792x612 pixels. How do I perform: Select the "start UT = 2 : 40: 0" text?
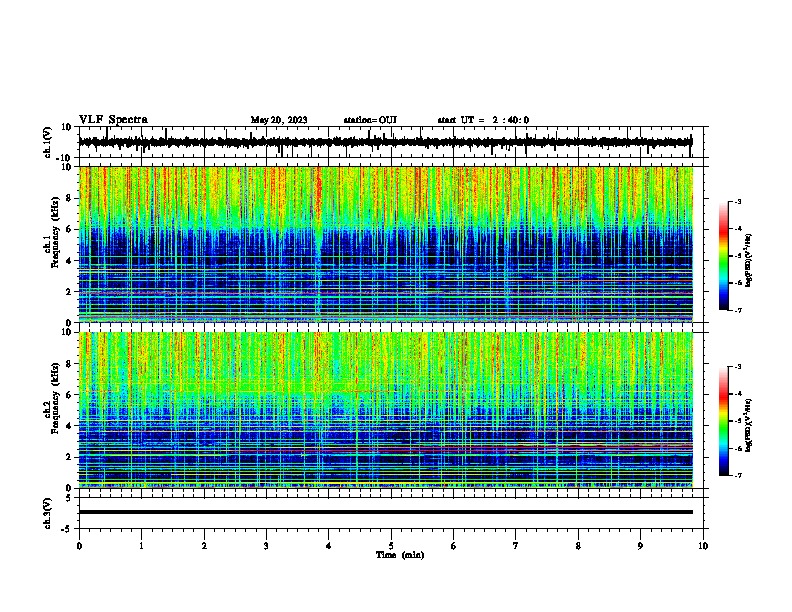click(483, 120)
